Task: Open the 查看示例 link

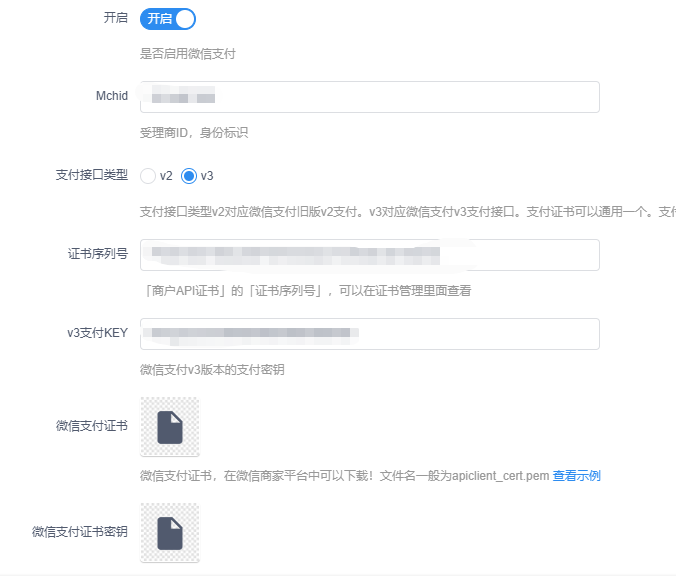Action: [x=577, y=476]
